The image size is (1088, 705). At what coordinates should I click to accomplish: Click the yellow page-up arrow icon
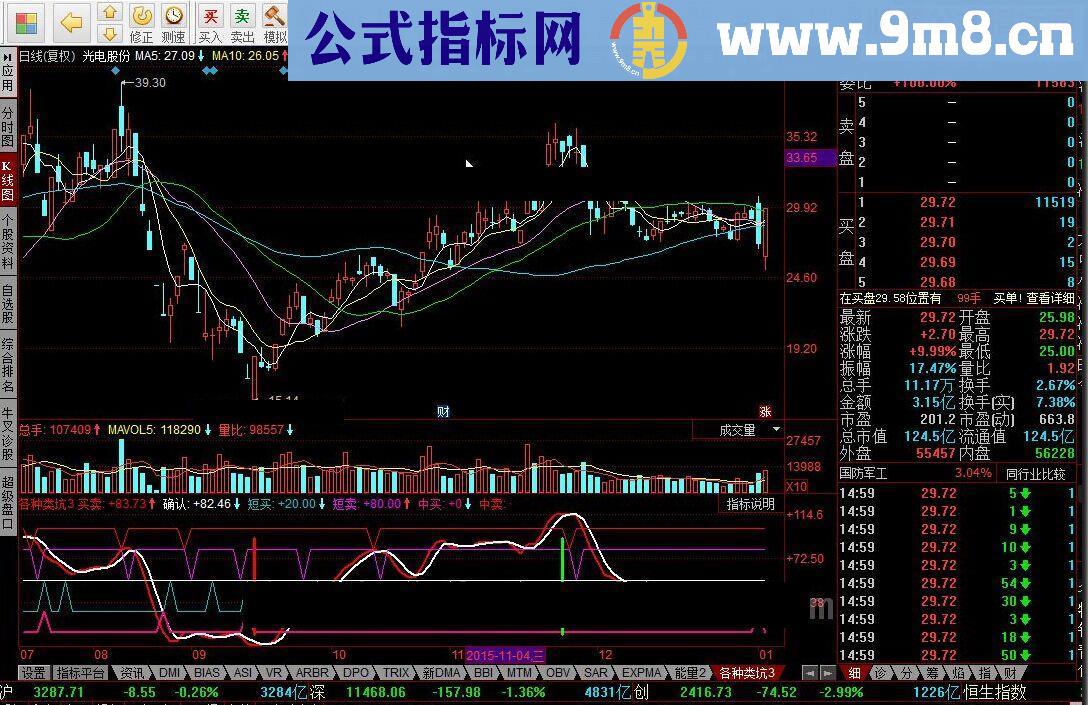pyautogui.click(x=109, y=11)
